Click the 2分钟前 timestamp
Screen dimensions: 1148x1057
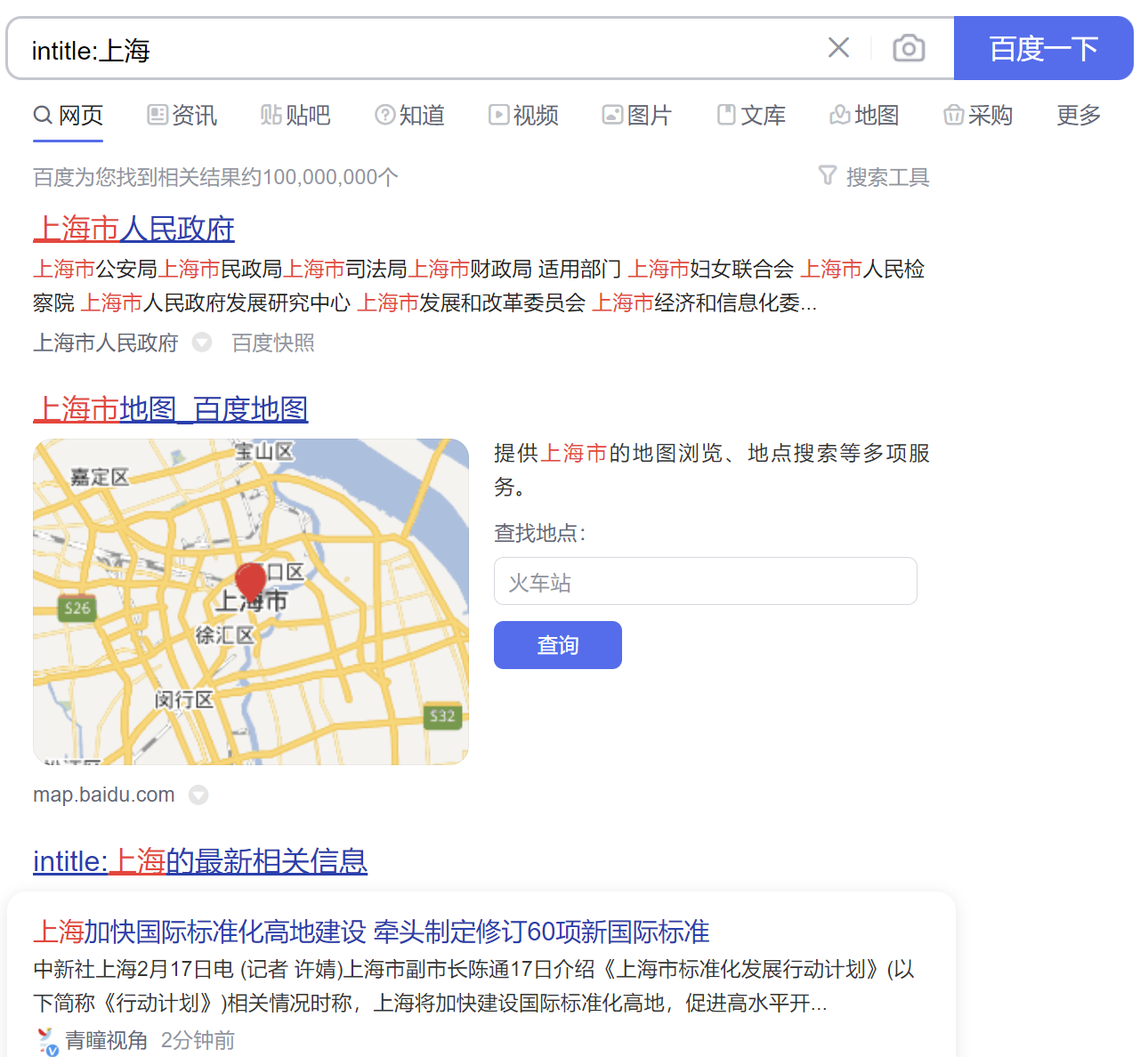(198, 1040)
